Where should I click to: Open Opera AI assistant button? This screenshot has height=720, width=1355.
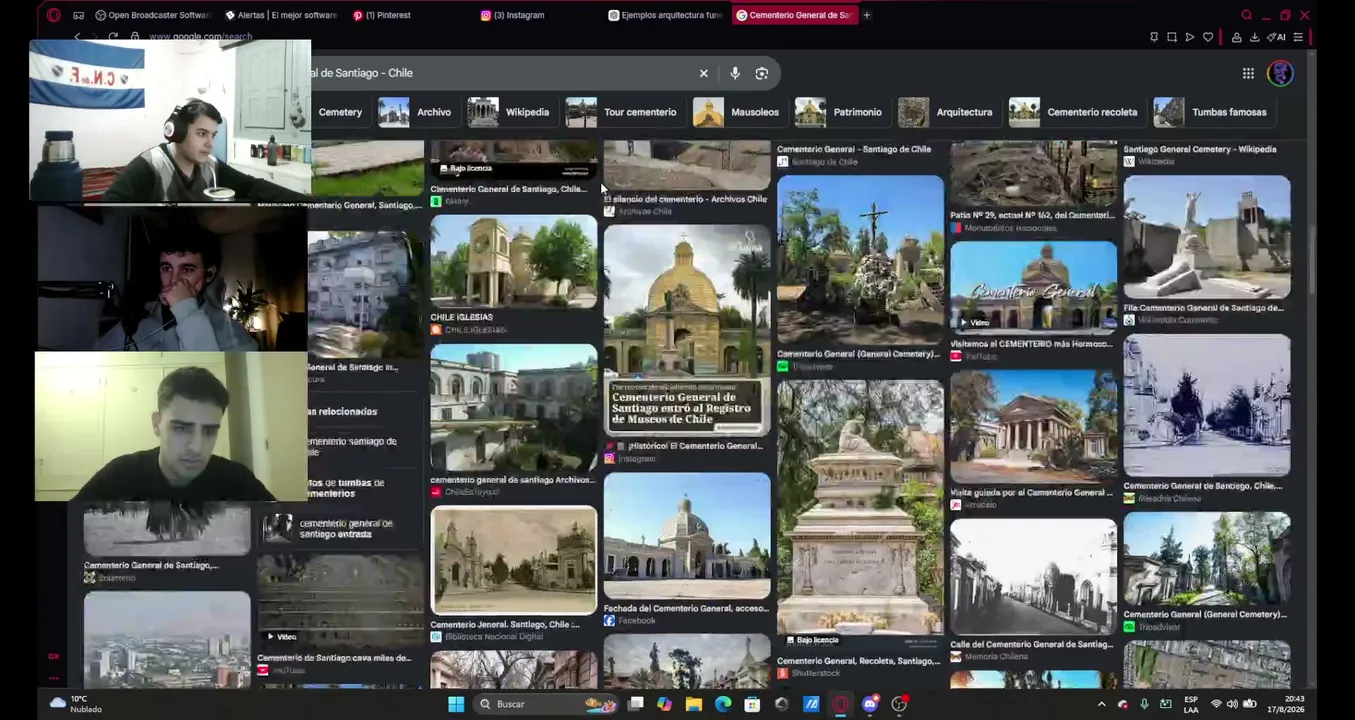click(1276, 37)
